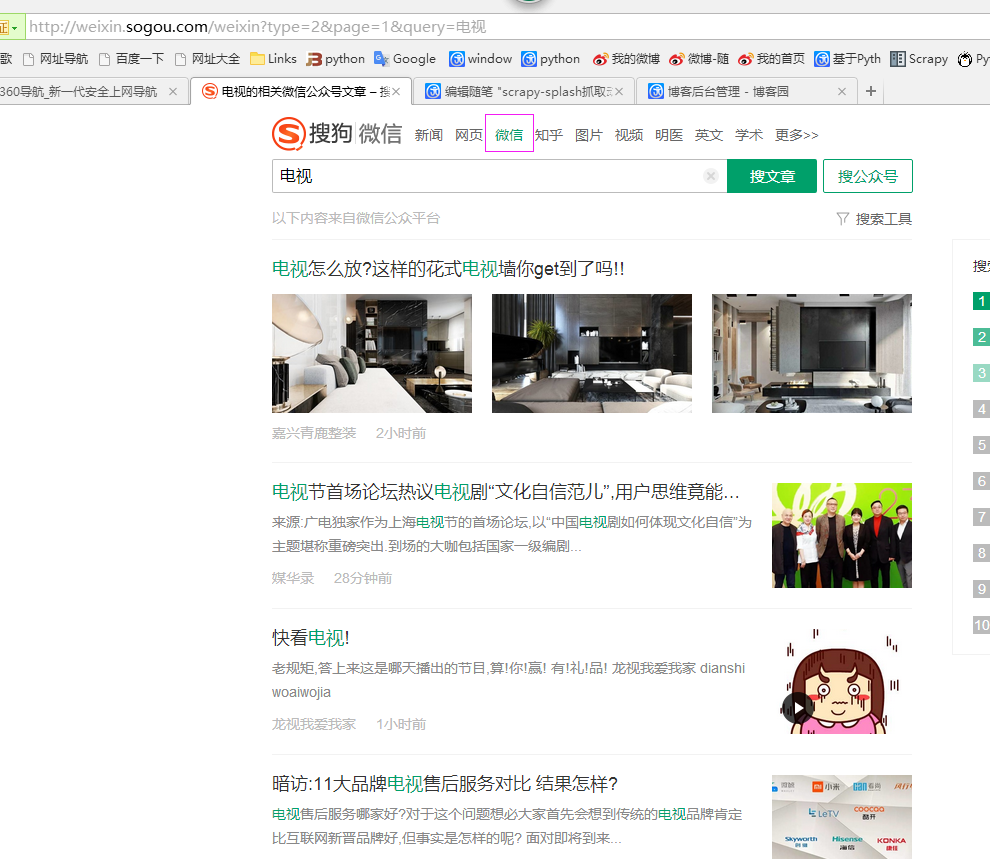
Task: Open the Links bookmark folder
Action: pos(273,59)
